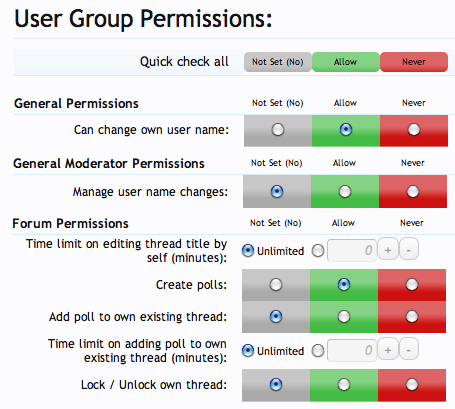455x409 pixels.
Task: Decrease thread title edit time limit with minus
Action: (x=409, y=249)
